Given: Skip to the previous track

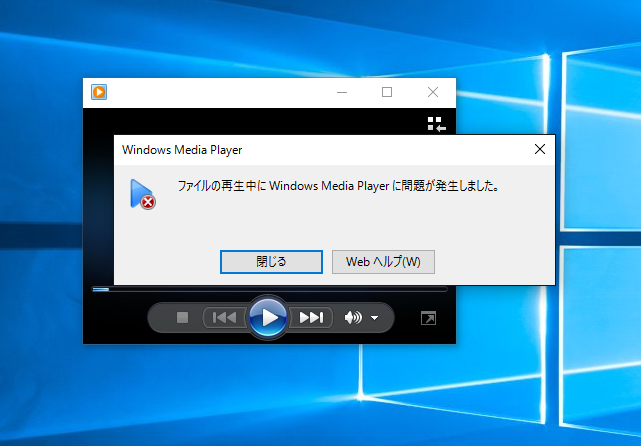Looking at the screenshot, I should point(224,318).
